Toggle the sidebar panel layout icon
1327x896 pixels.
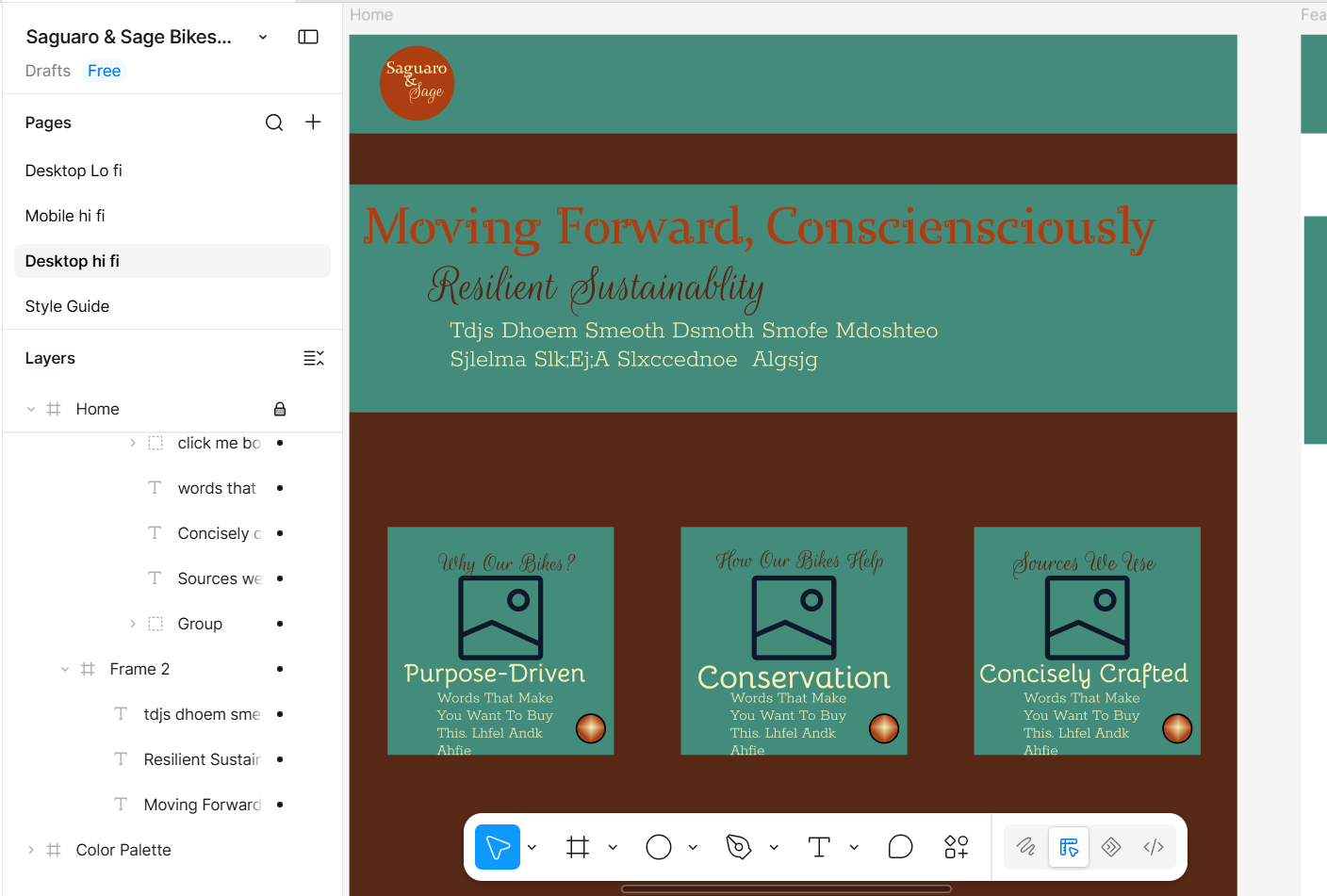click(x=308, y=37)
